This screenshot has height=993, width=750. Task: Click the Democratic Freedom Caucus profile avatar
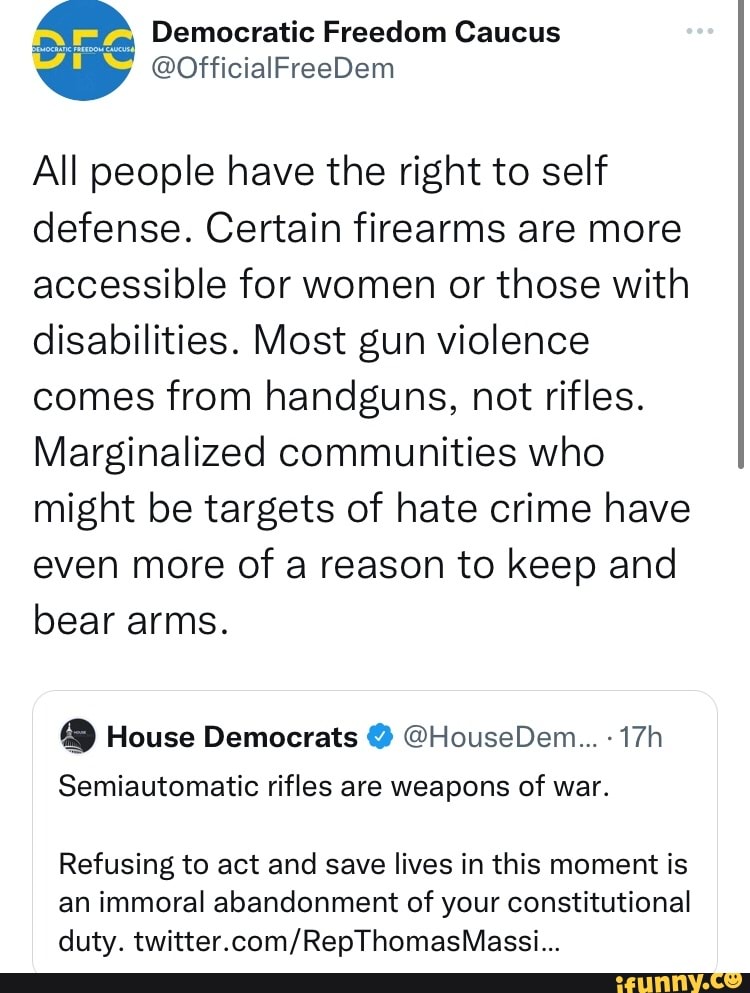pyautogui.click(x=82, y=50)
